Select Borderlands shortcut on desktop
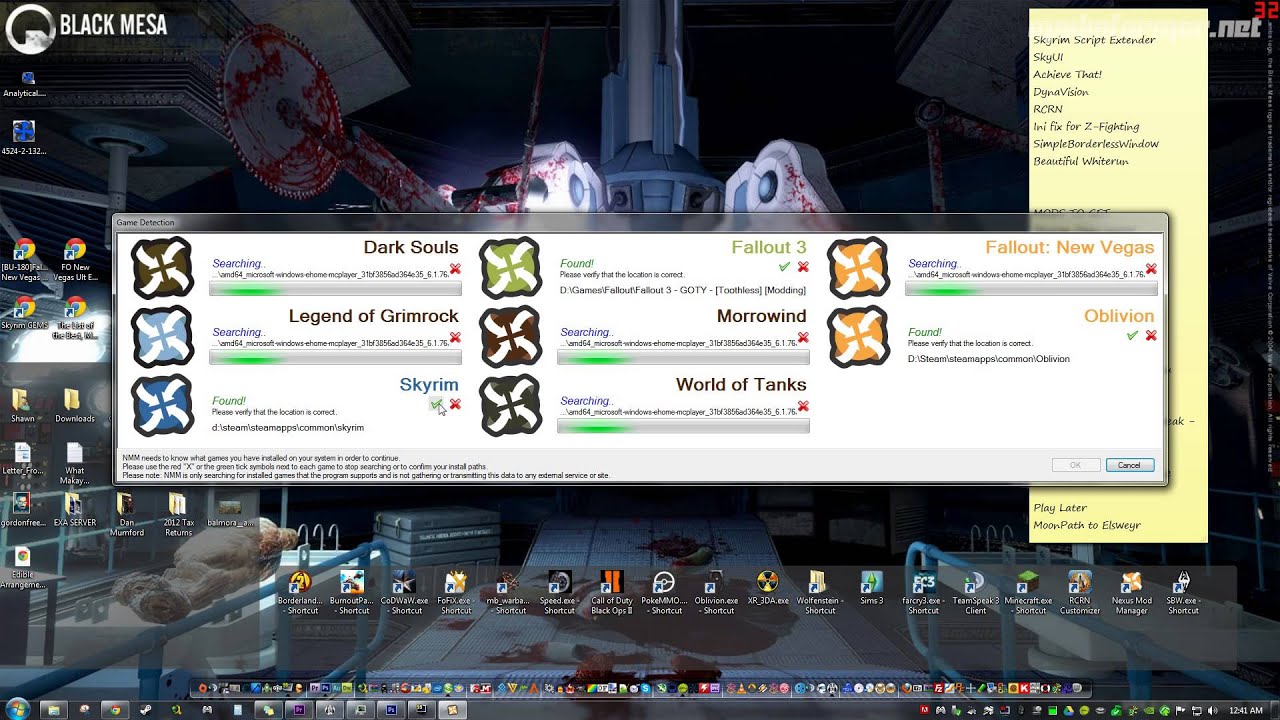The image size is (1280, 720). tap(299, 593)
